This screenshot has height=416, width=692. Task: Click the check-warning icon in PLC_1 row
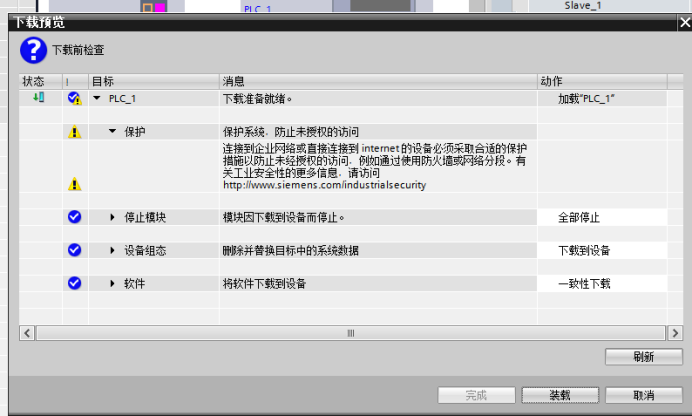click(75, 98)
